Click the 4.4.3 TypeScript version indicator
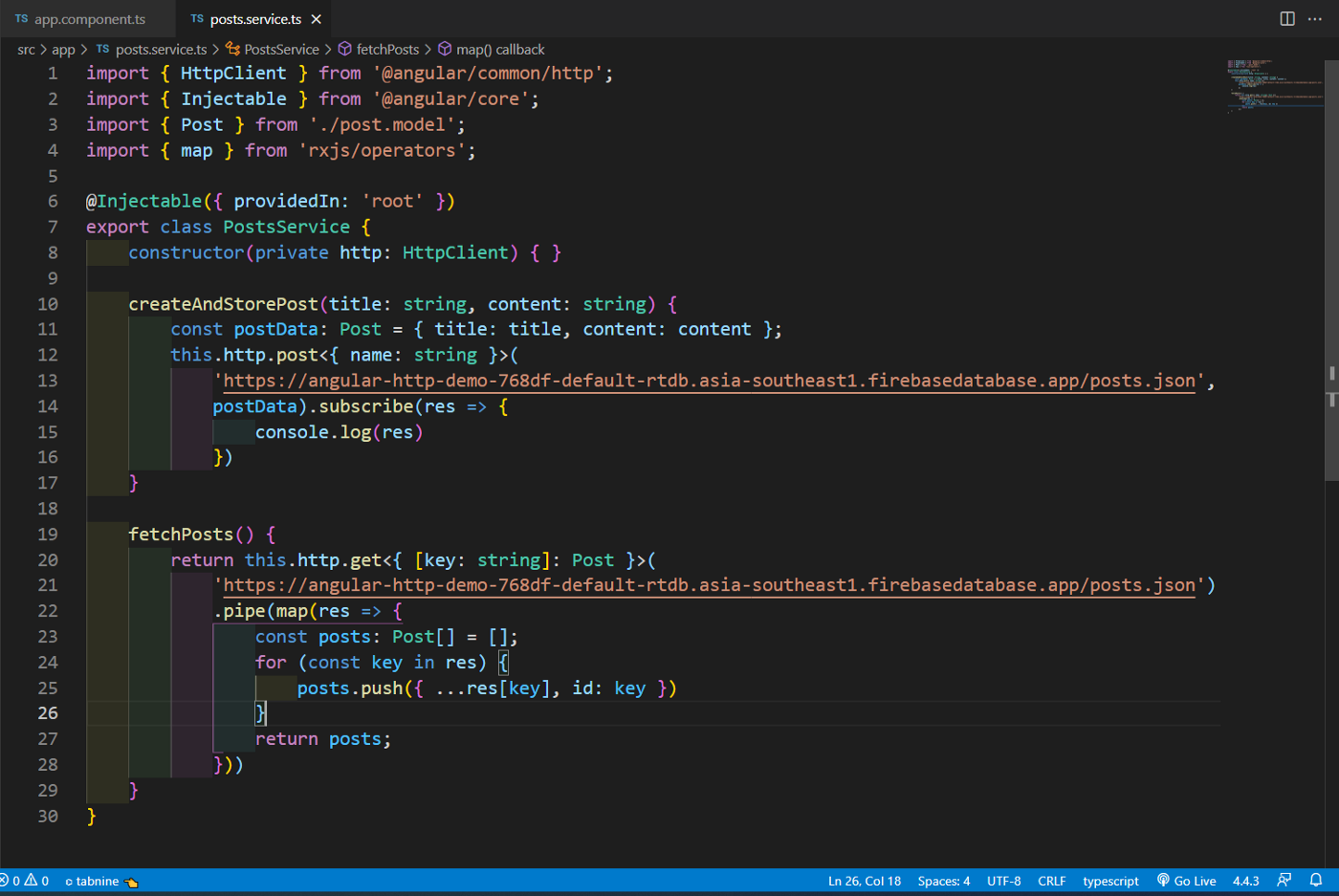Screen dimensions: 1339x896 click(x=1246, y=881)
